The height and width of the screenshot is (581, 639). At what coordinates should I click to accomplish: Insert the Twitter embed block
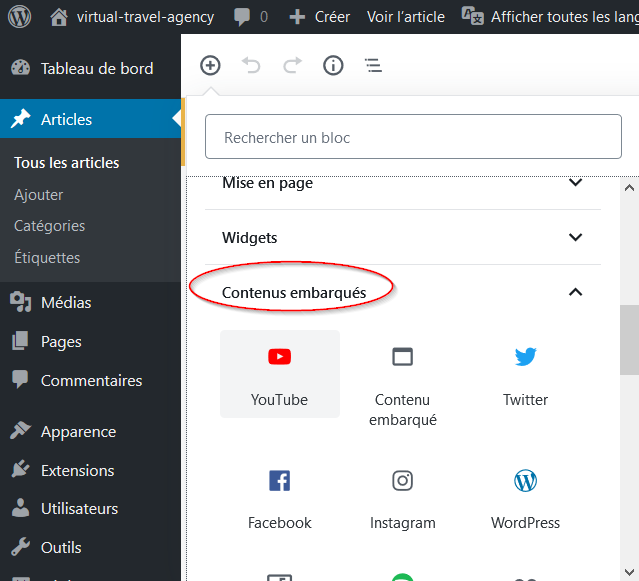tap(525, 374)
